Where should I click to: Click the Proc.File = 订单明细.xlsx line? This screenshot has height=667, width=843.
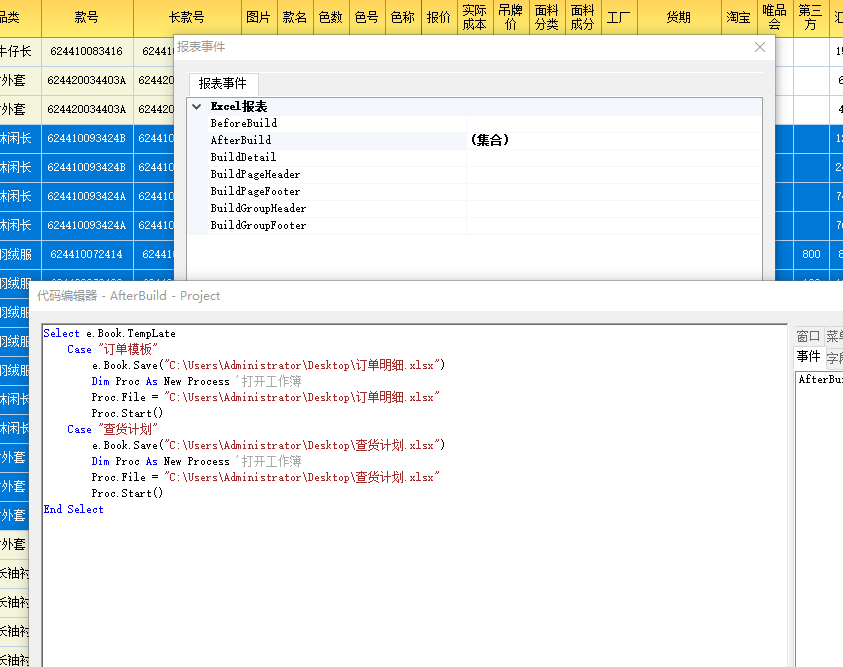coord(266,398)
